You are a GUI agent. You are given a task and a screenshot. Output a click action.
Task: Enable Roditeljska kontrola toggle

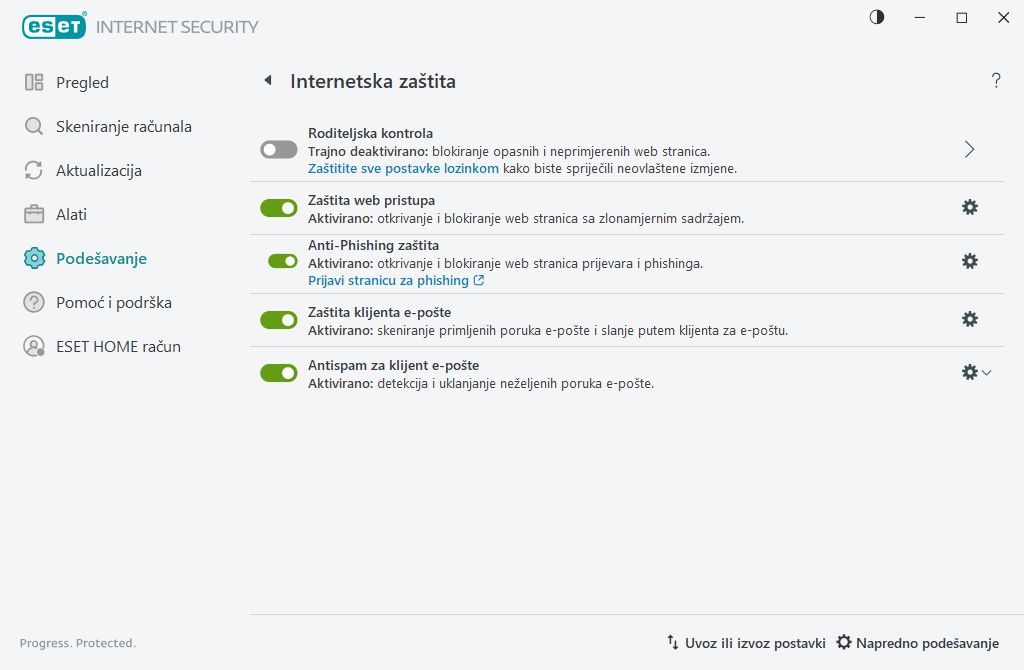(x=278, y=148)
